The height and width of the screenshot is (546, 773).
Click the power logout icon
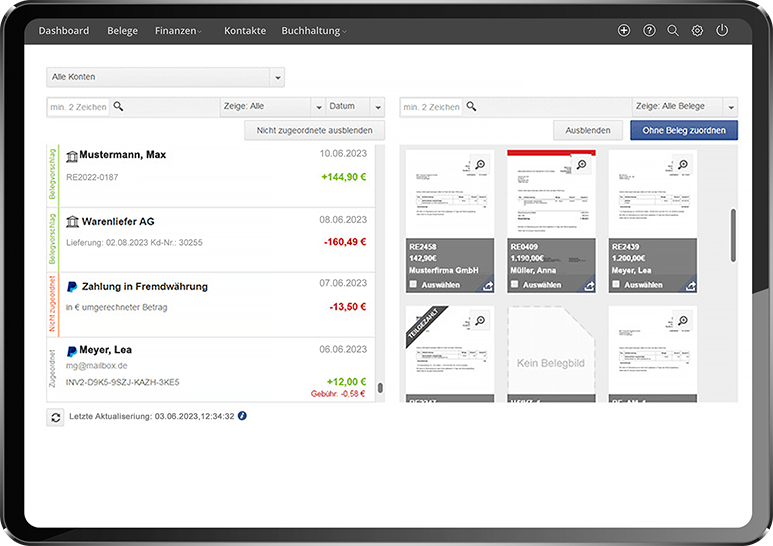pos(722,31)
